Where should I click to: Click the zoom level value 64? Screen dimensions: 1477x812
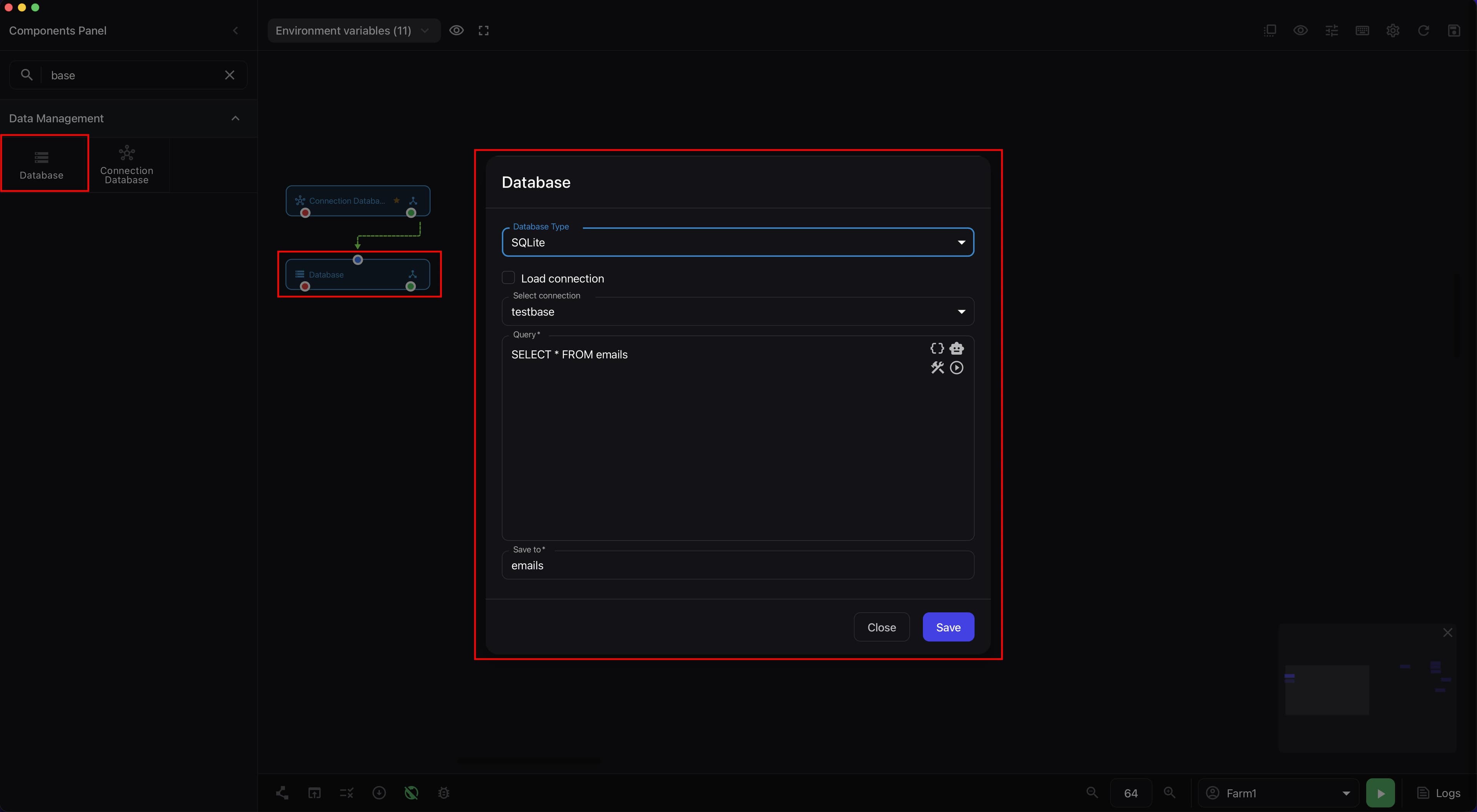[1131, 792]
